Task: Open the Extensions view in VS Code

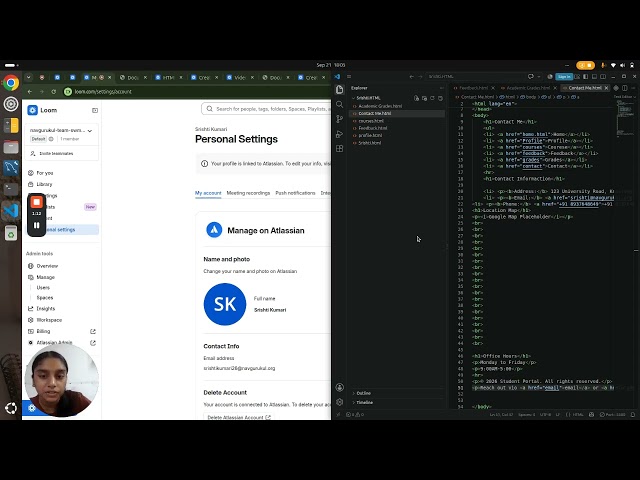Action: [340, 149]
